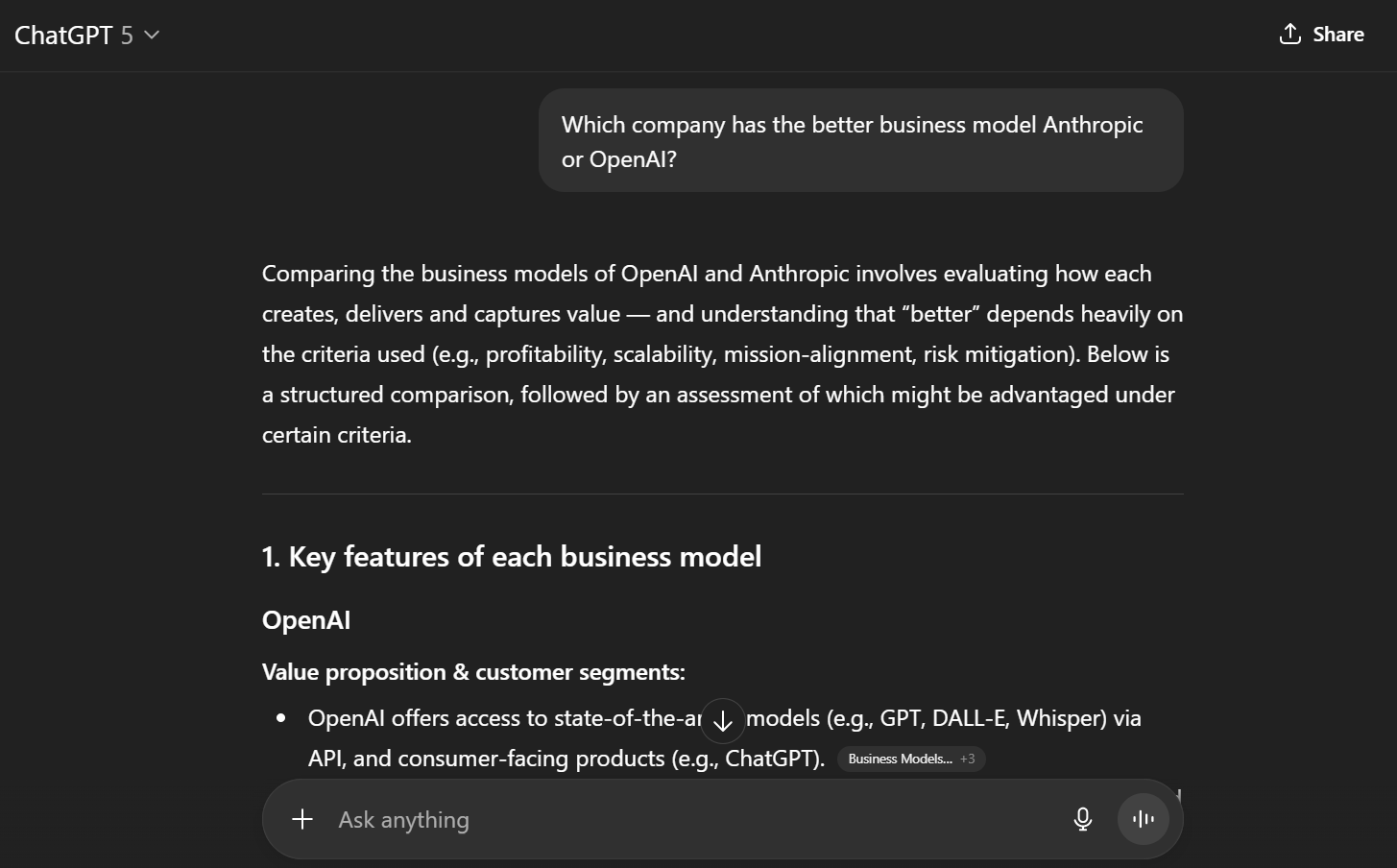Expand the +3 sources count on the citation
The height and width of the screenshot is (868, 1397).
click(x=967, y=759)
